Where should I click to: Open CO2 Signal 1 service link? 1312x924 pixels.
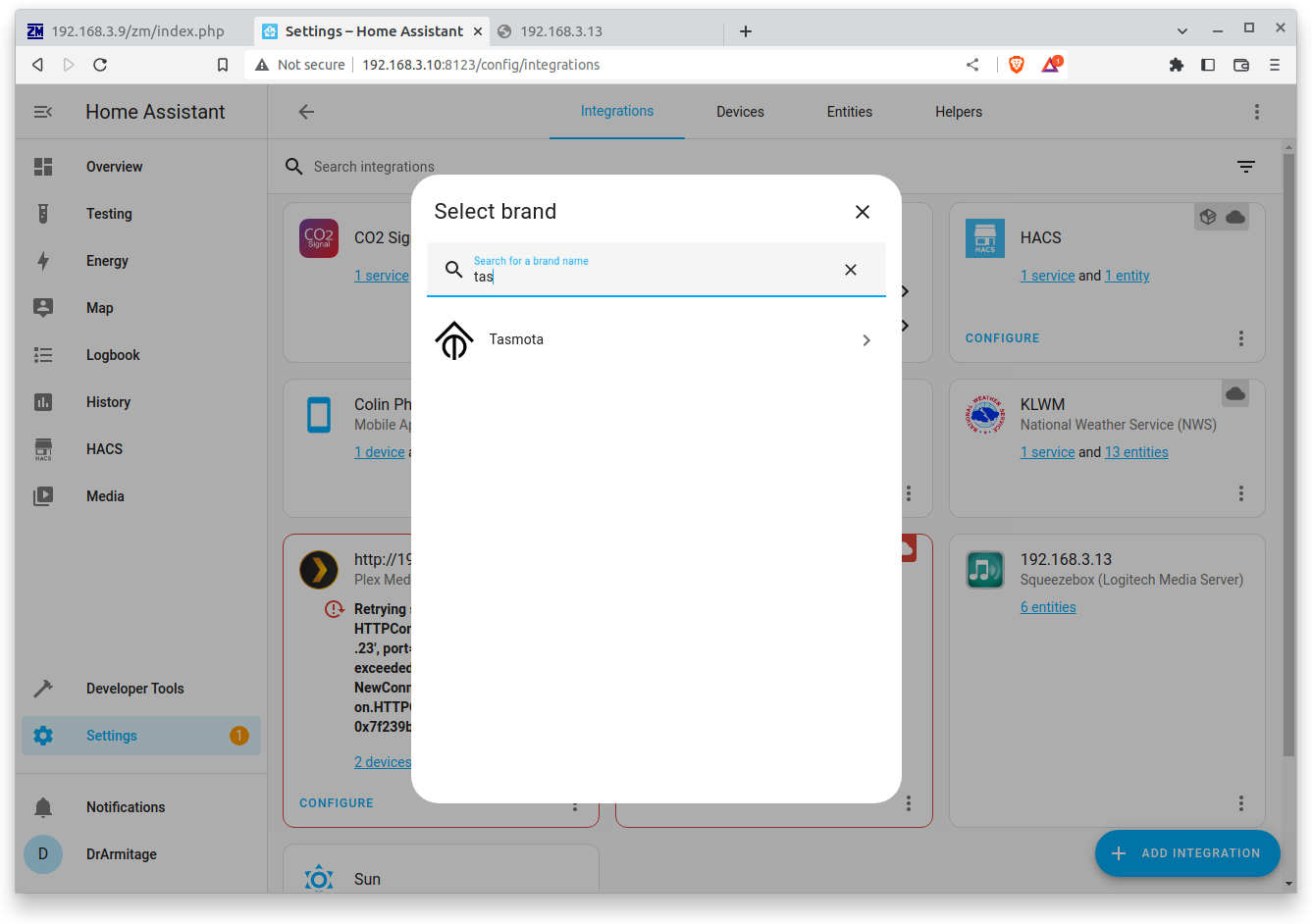tap(382, 276)
